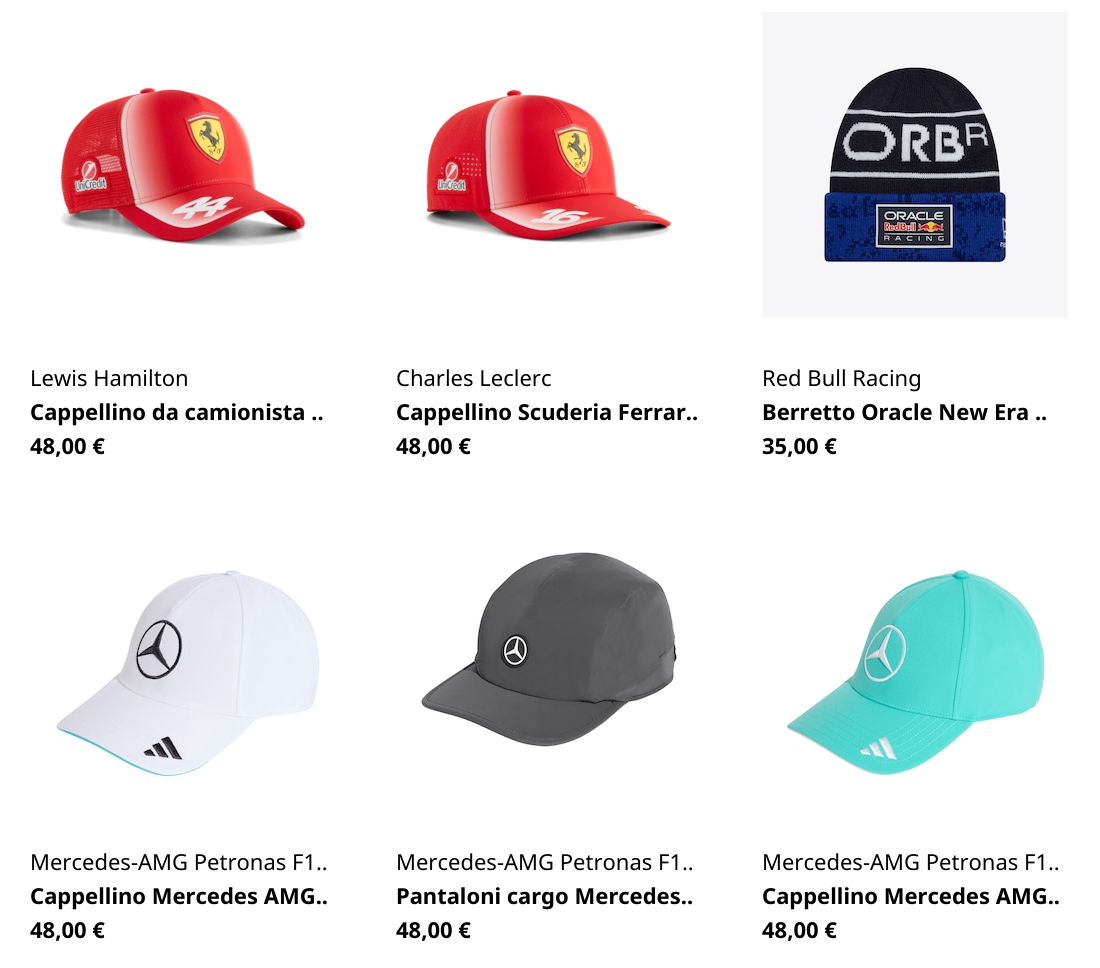Image resolution: width=1100 pixels, height=968 pixels.
Task: Click the Charles Leclerc label
Action: click(474, 378)
